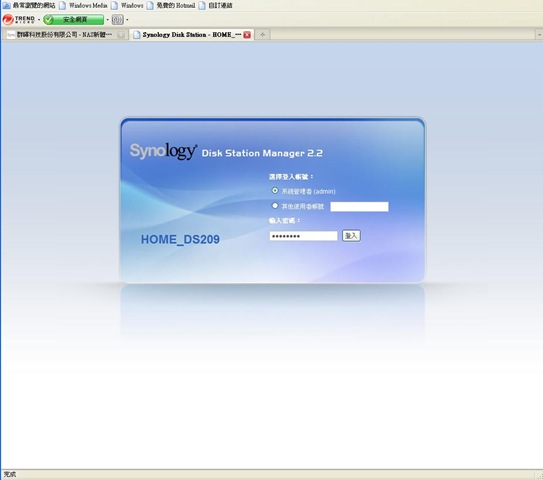Image resolution: width=543 pixels, height=480 pixels.
Task: Close the Synology Disk Station tab
Action: pyautogui.click(x=247, y=35)
